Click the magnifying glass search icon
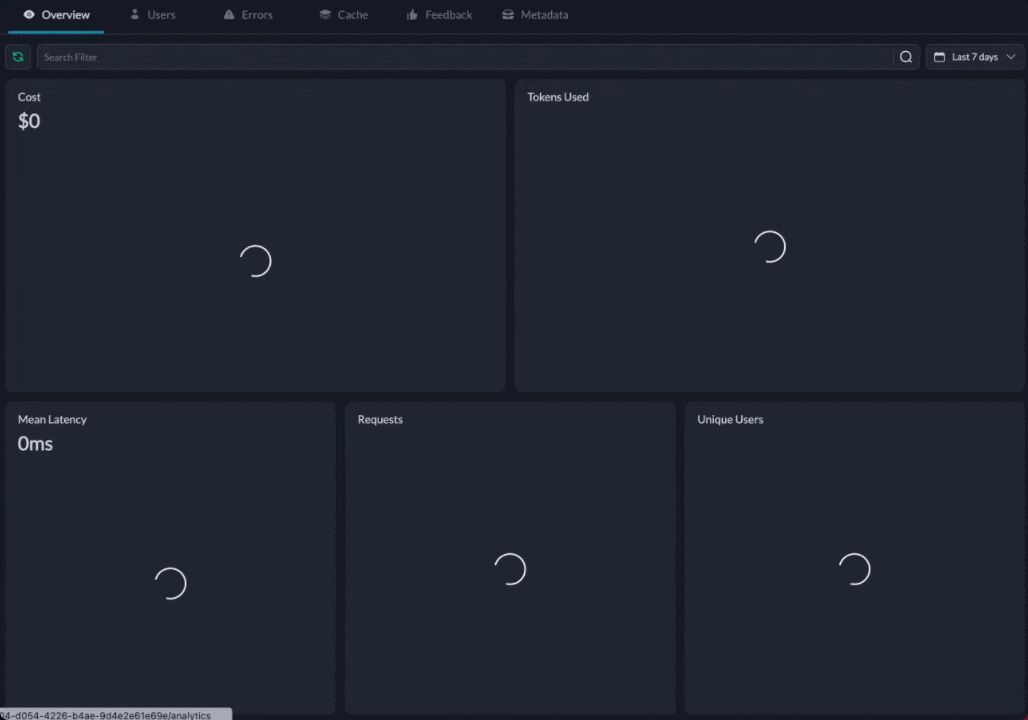Screen dimensions: 1028x720 tap(906, 57)
